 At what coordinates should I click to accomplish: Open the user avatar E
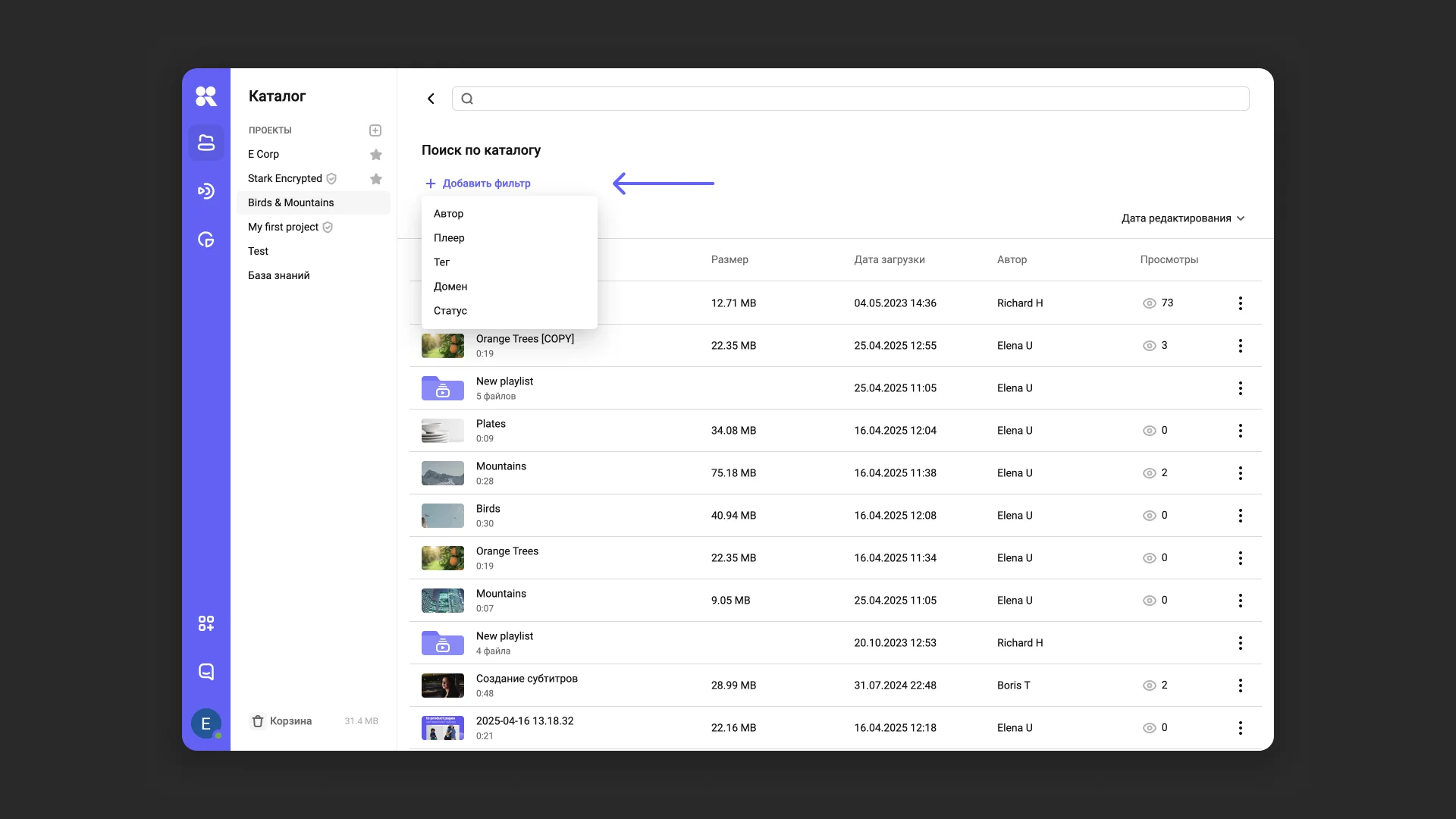(206, 723)
